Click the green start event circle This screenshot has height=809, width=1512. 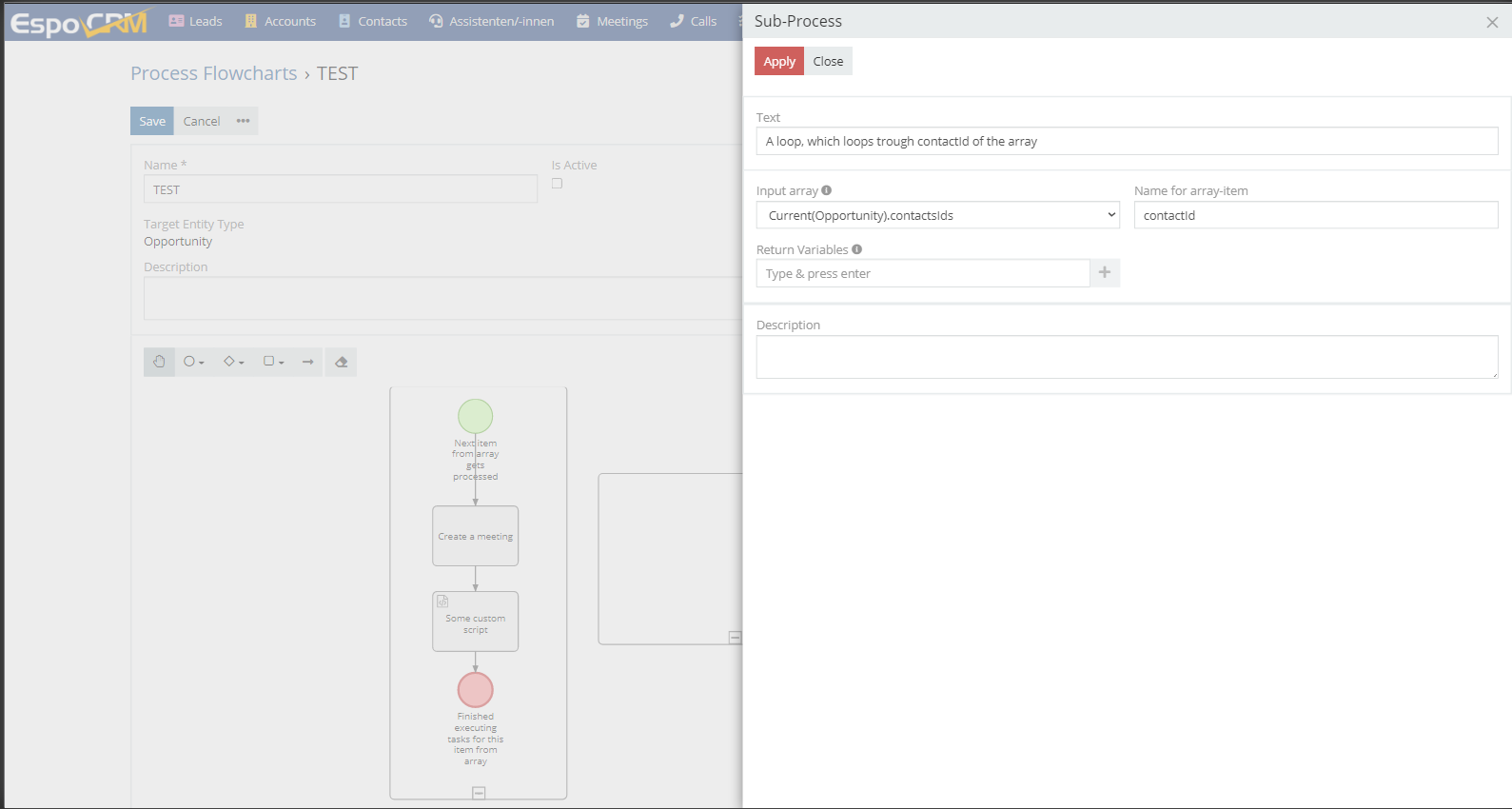coord(475,416)
